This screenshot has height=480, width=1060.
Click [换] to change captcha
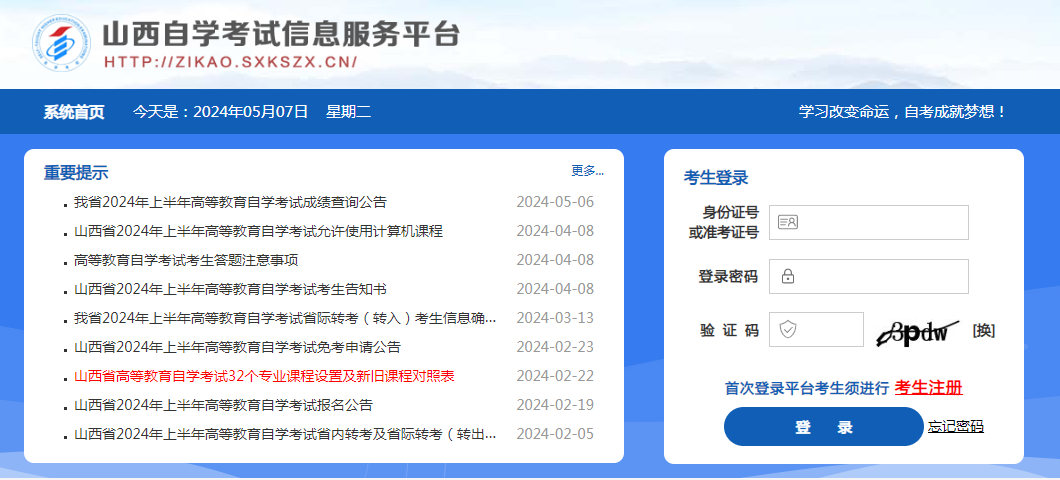pos(983,331)
